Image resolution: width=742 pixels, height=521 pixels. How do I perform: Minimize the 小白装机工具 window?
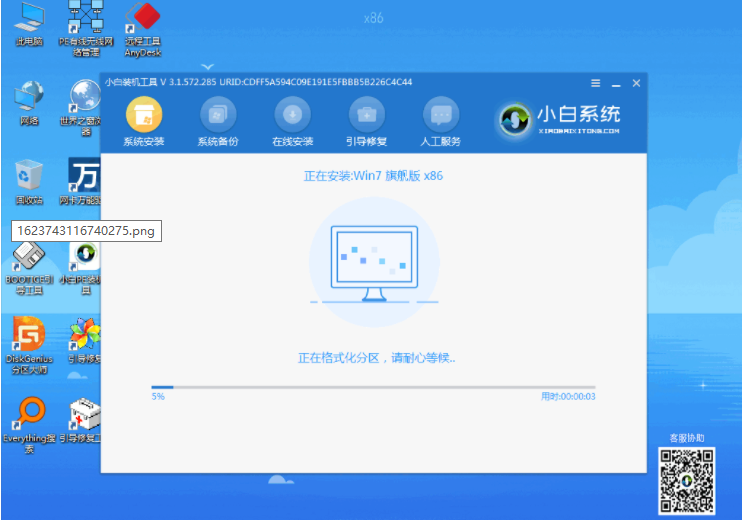pos(616,84)
